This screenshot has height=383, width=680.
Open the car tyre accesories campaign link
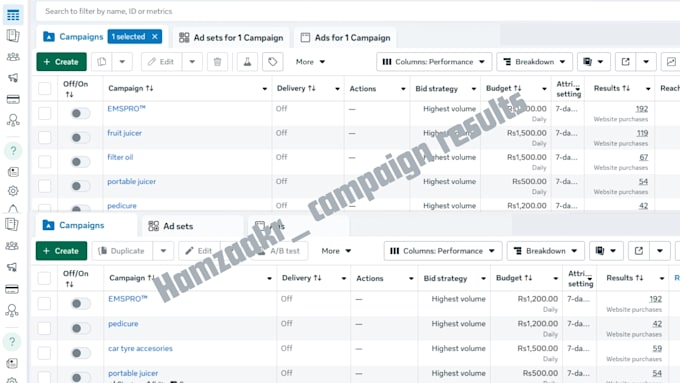(x=140, y=348)
